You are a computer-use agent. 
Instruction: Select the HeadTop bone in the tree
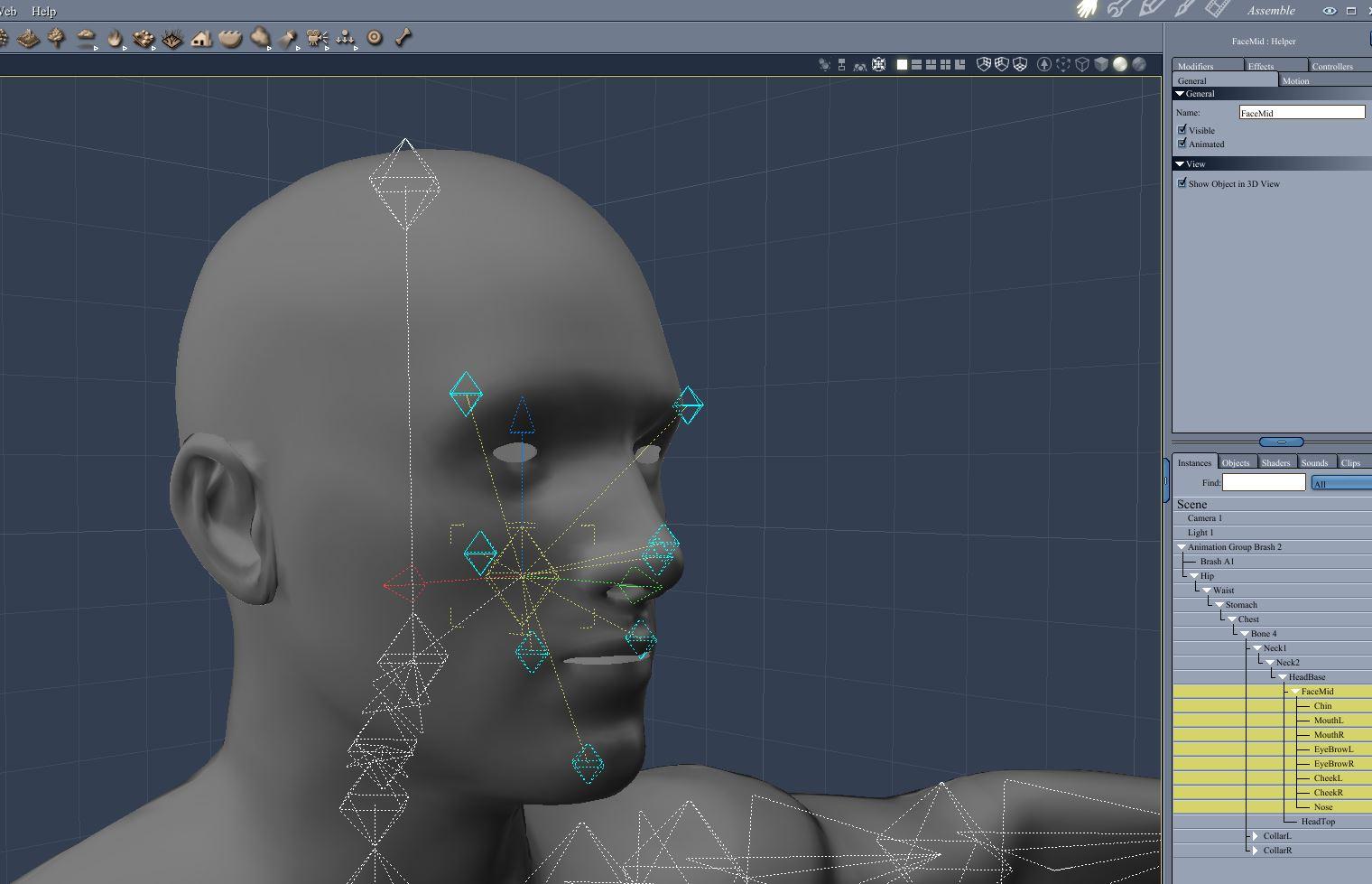[1318, 822]
